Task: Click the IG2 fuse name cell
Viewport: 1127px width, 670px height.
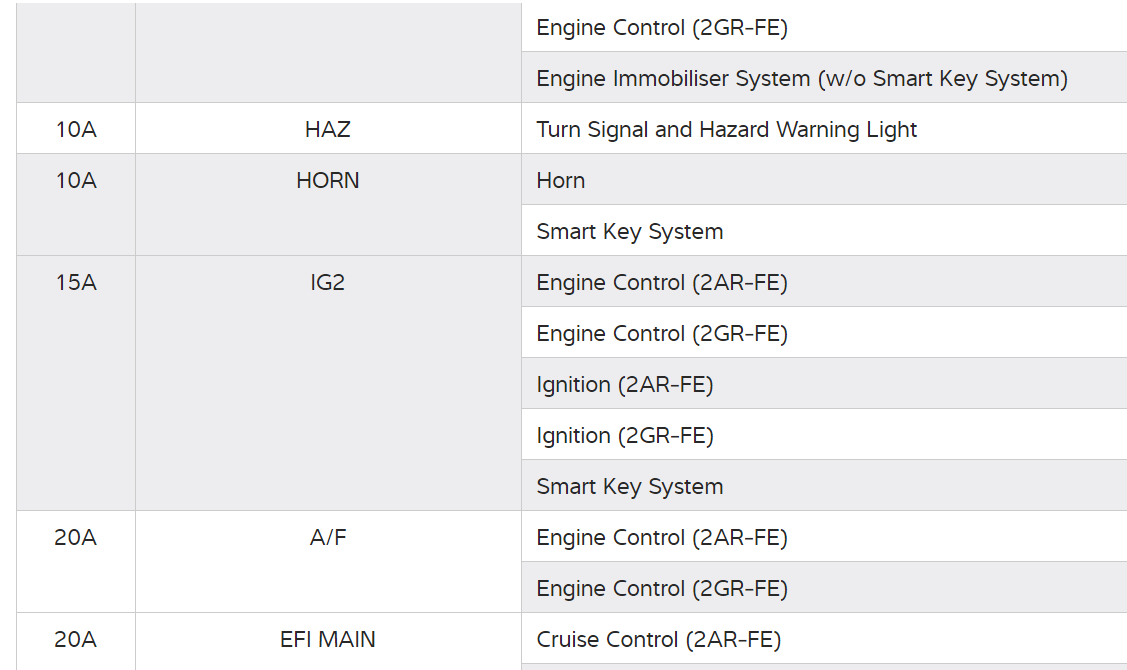Action: pos(328,283)
